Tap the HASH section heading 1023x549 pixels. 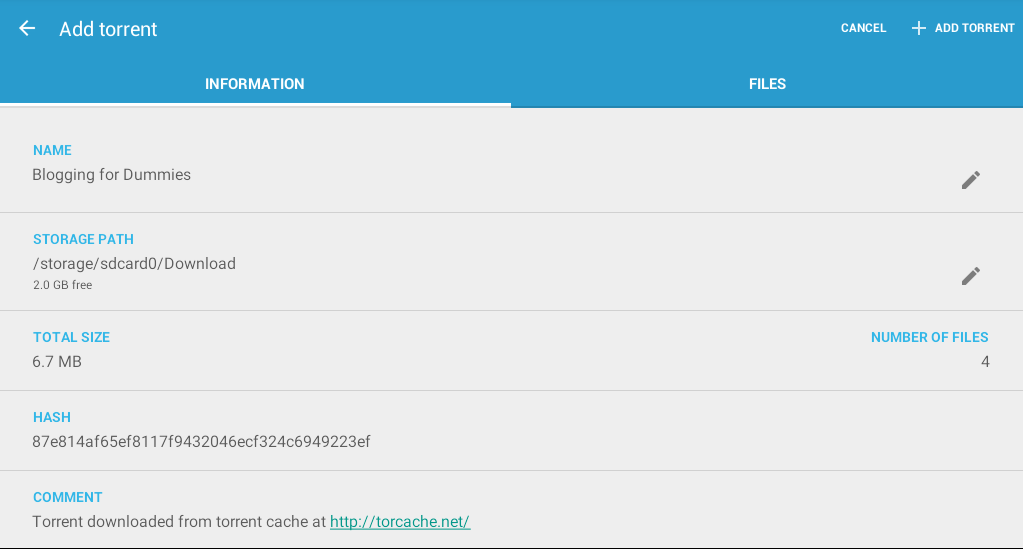52,418
